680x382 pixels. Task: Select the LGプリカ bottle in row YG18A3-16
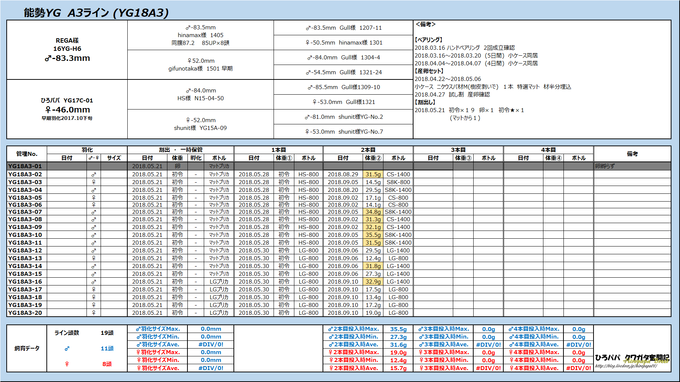point(219,282)
